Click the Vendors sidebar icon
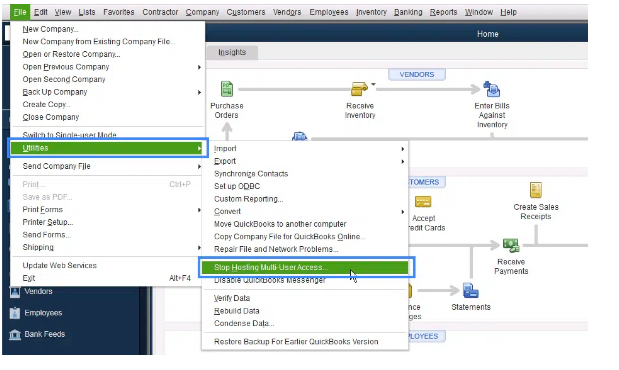619x370 pixels. [x=15, y=291]
